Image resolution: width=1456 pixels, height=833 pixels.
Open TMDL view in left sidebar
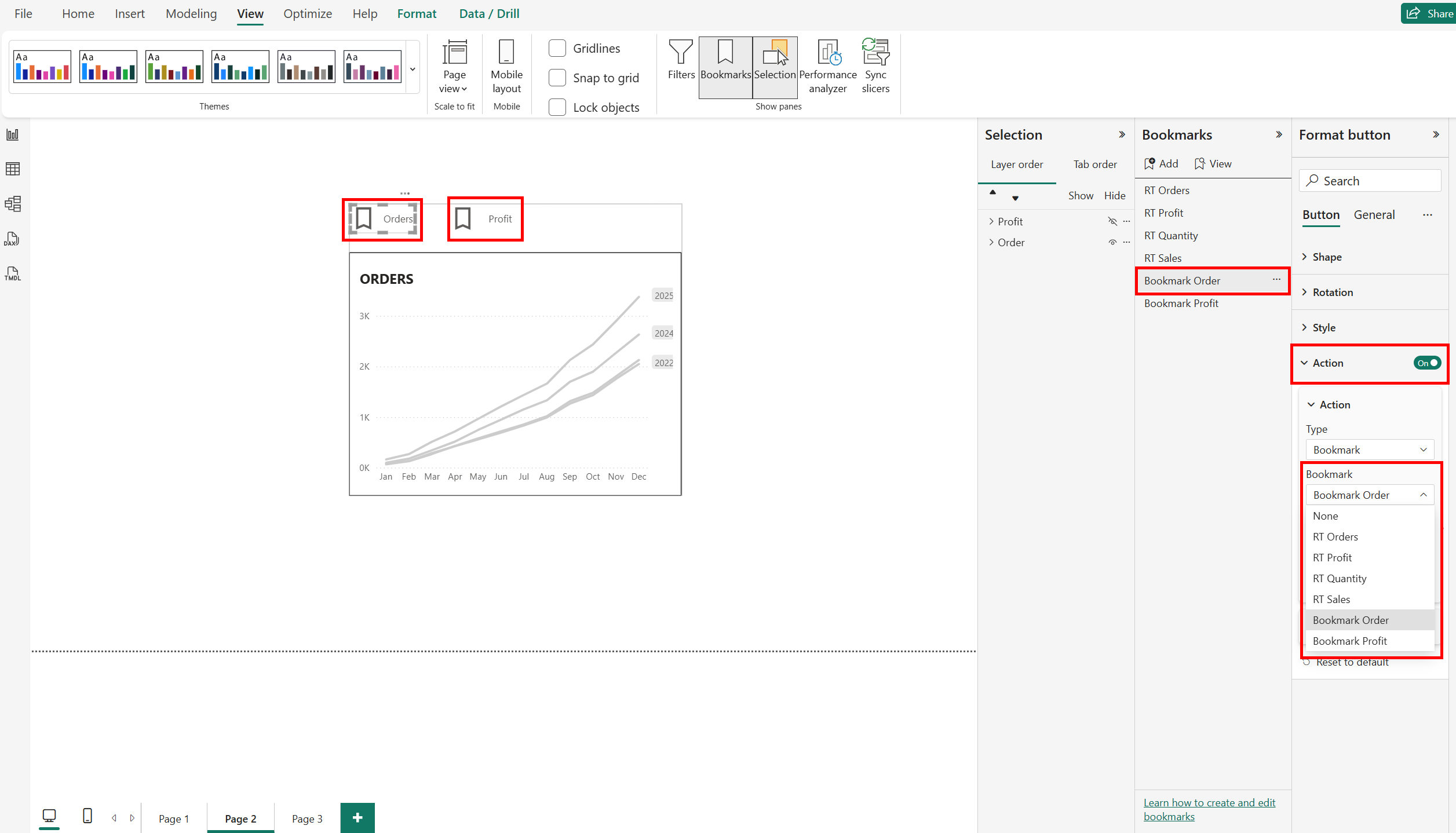(12, 273)
